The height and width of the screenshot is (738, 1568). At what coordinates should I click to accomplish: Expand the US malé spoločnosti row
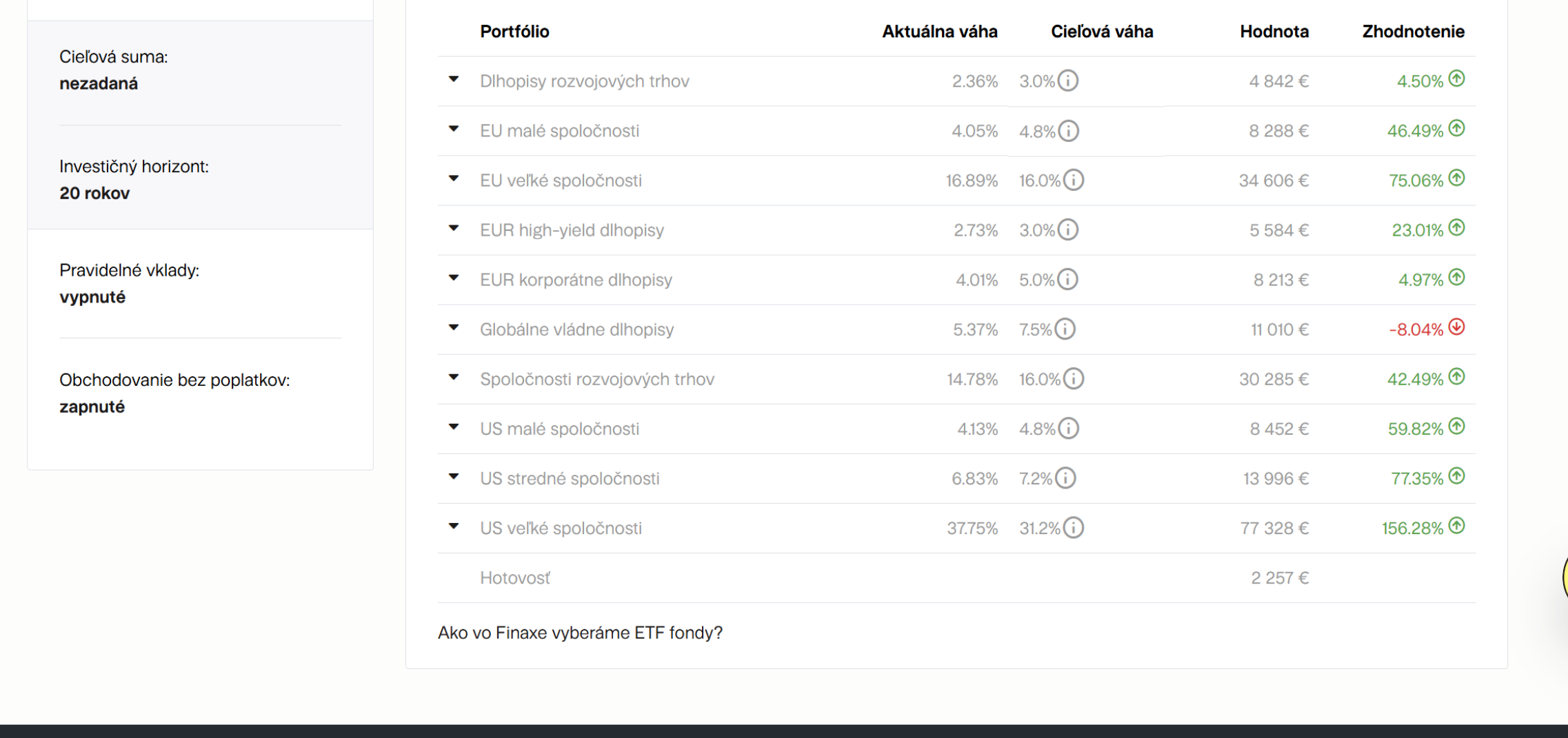tap(454, 427)
